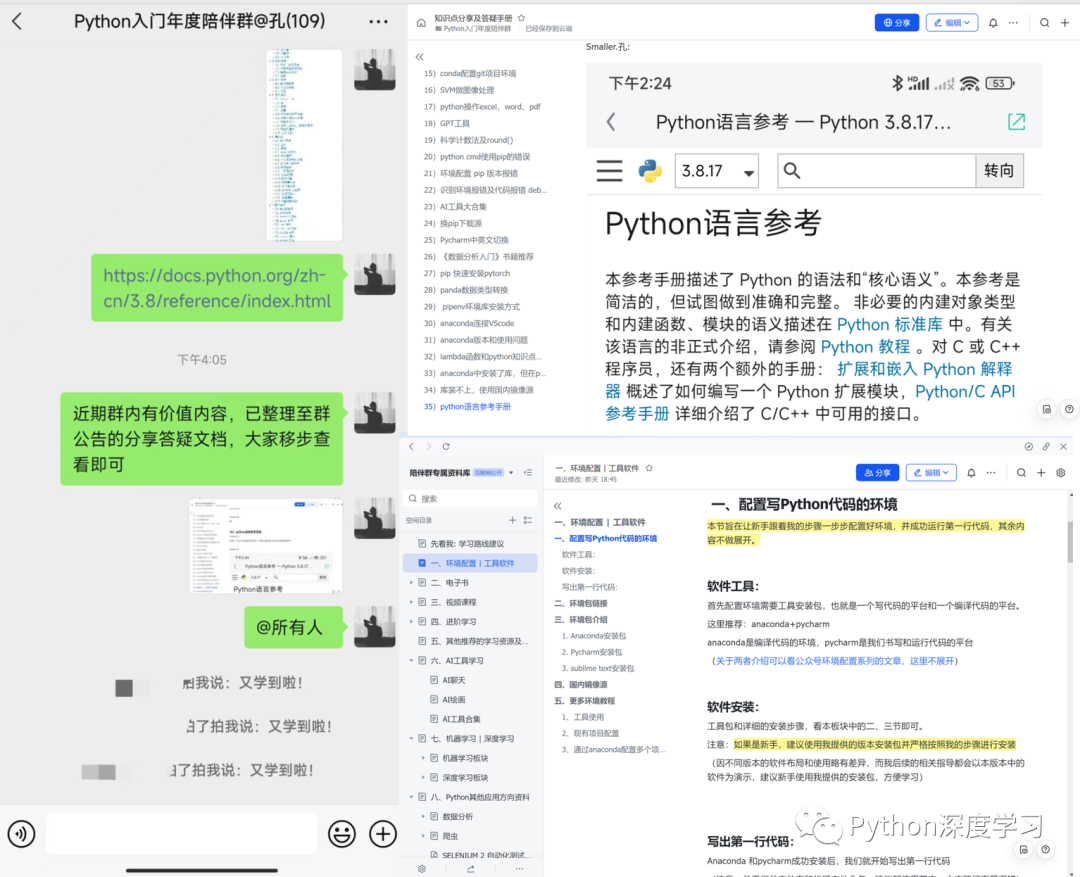The image size is (1080, 877).
Task: Select outline item 23) AI工具大合集
Action: tap(455, 207)
